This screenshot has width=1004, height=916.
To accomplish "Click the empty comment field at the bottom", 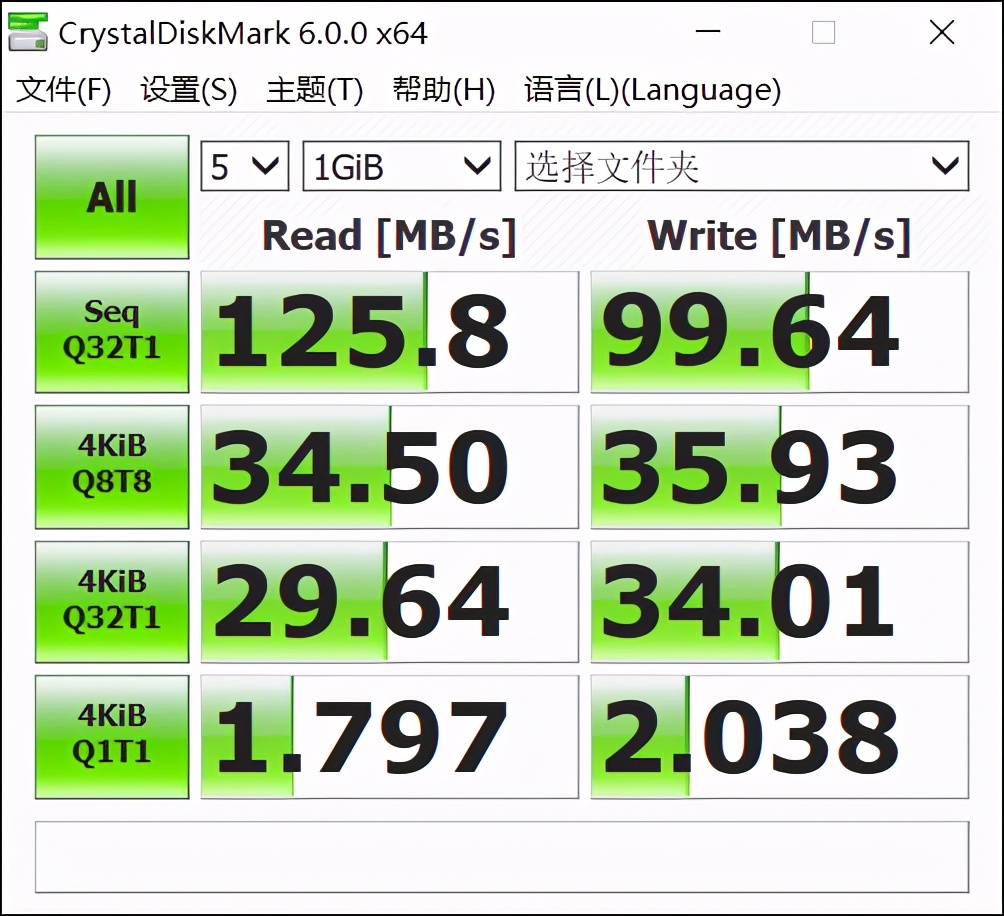I will pyautogui.click(x=502, y=857).
